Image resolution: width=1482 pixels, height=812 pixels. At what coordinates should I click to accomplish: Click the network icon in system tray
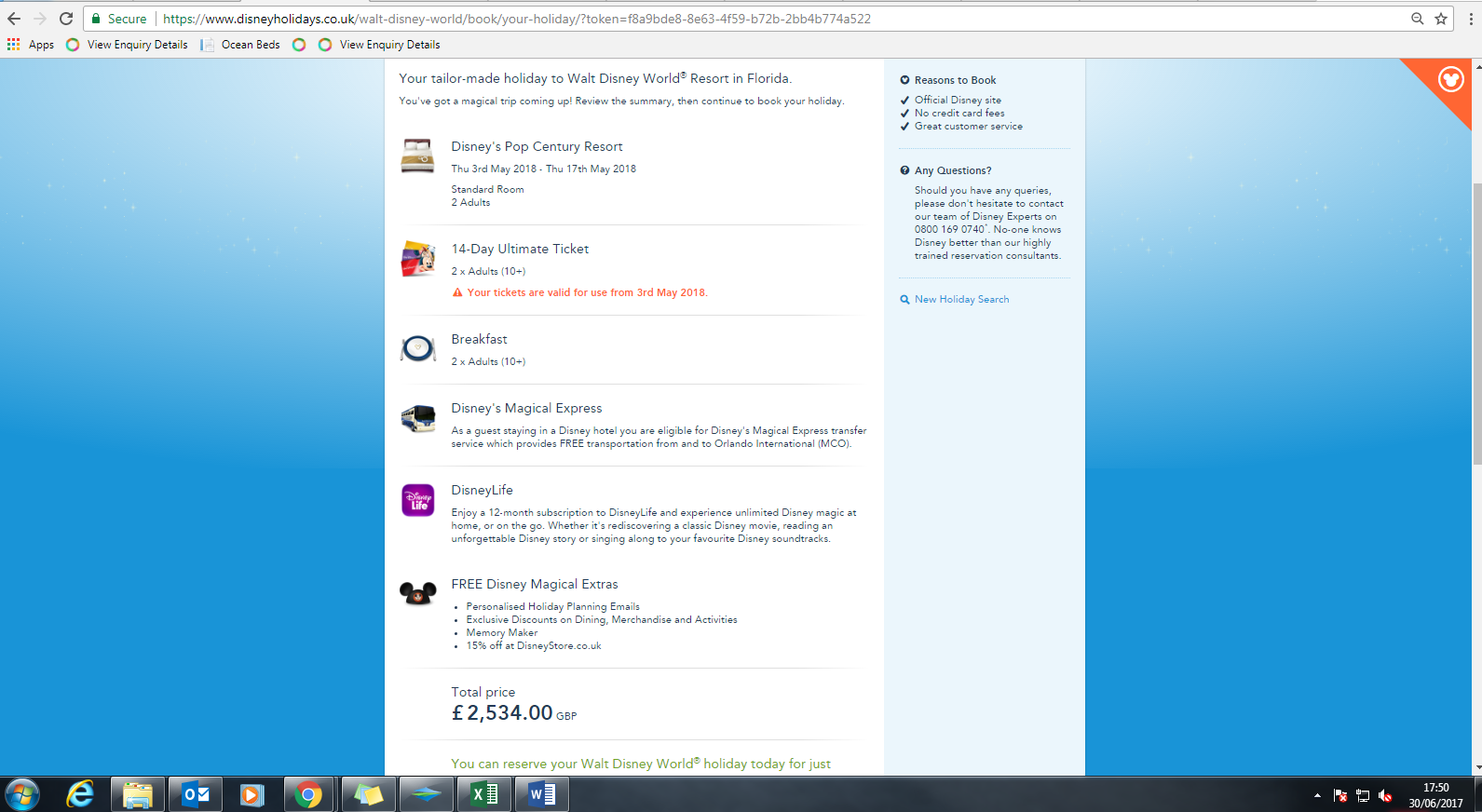coord(1363,795)
